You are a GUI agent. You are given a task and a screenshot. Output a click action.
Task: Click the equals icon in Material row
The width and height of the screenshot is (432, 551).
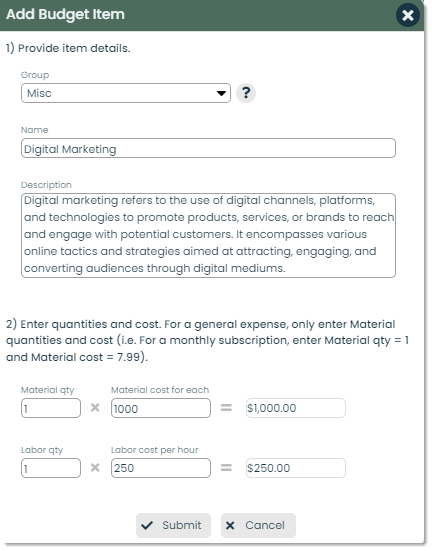point(226,408)
